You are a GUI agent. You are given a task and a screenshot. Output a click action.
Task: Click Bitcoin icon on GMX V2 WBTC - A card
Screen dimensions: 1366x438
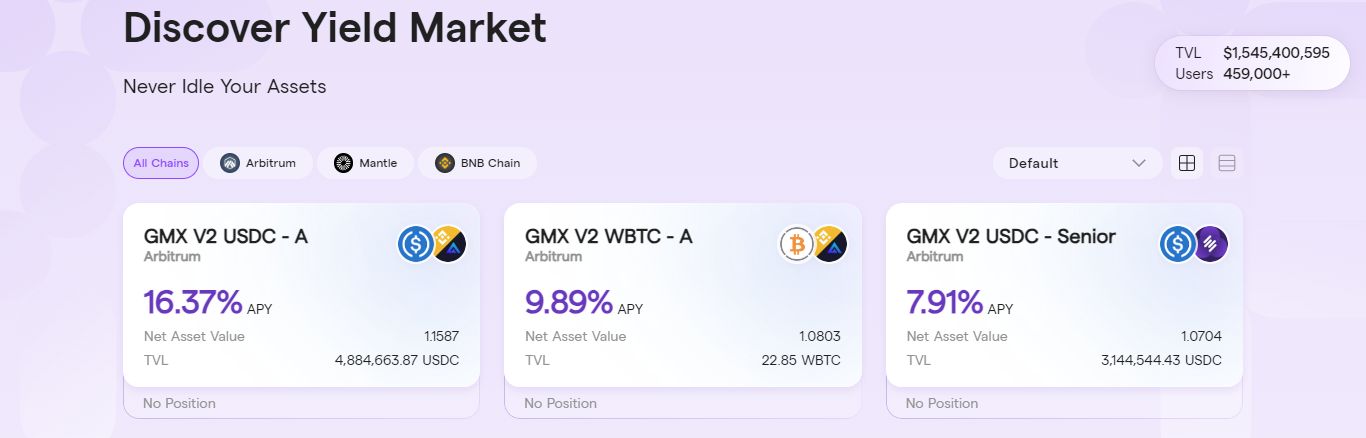(797, 244)
